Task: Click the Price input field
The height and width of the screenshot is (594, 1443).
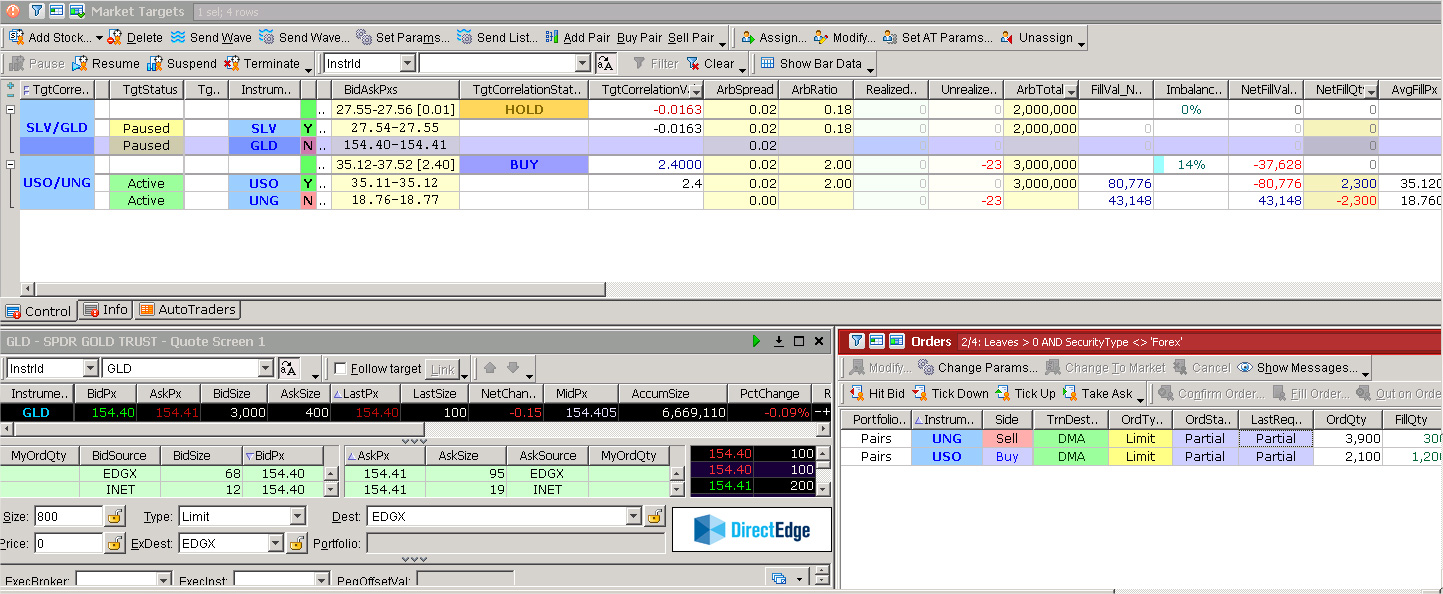Action: (68, 543)
